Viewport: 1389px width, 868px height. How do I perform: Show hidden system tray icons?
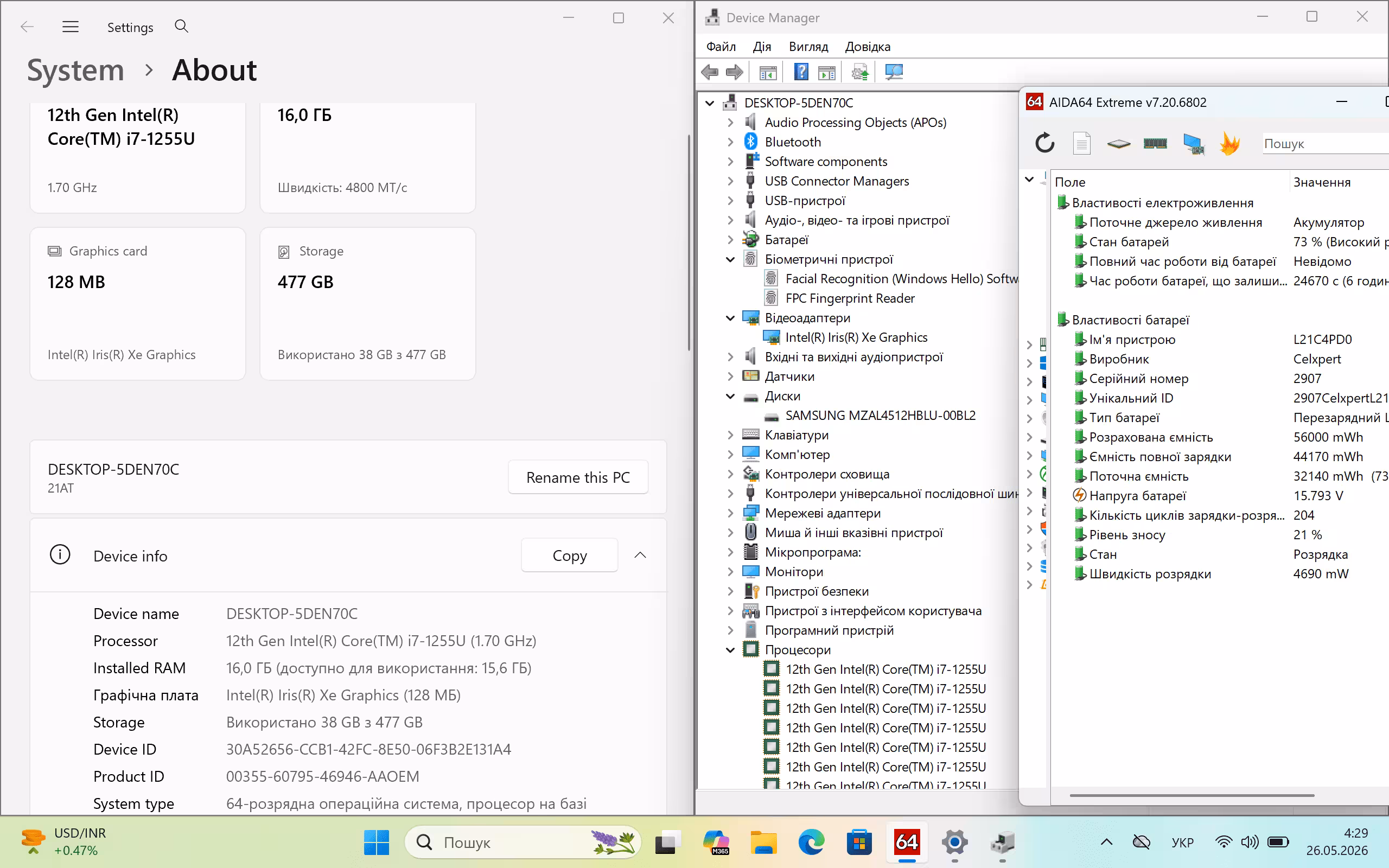pyautogui.click(x=1107, y=842)
